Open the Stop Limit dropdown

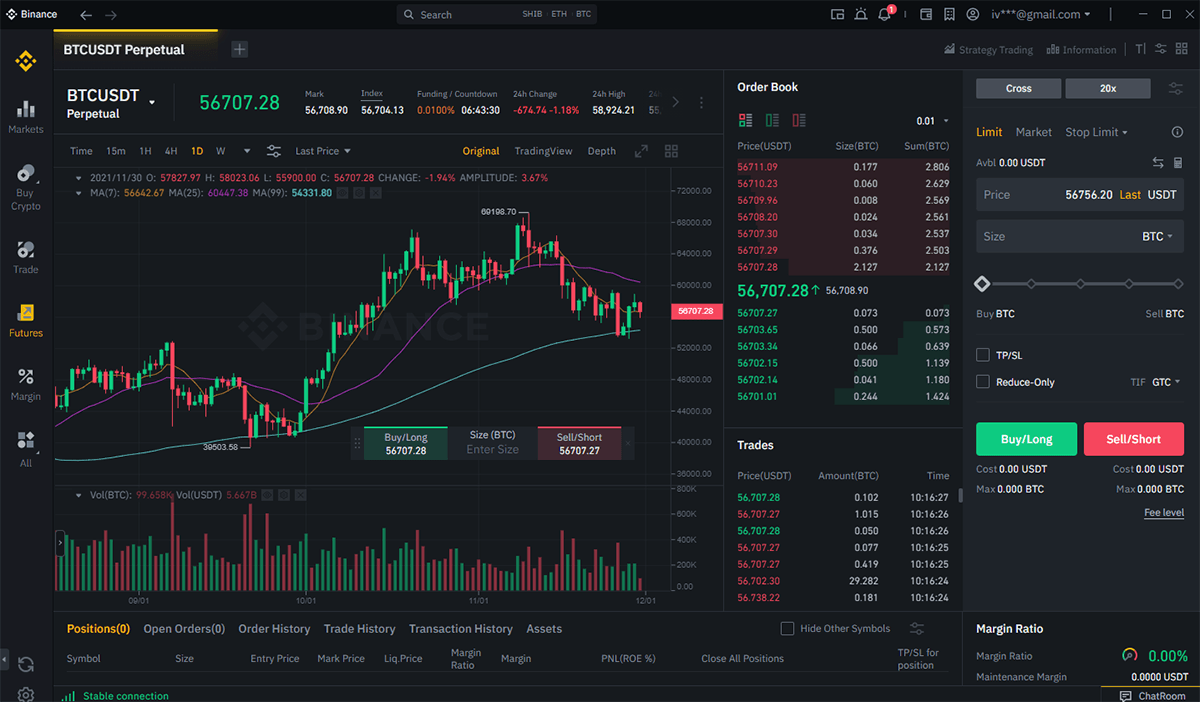(1096, 132)
